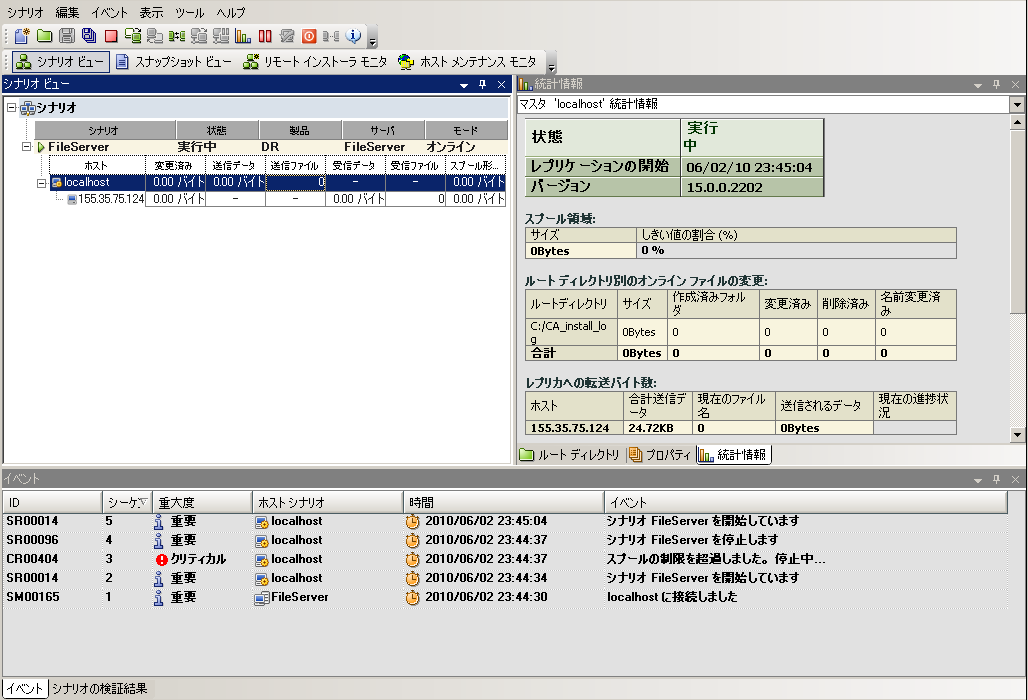Switch to シナリオの検証結果 tab
The image size is (1028, 700).
coord(100,689)
